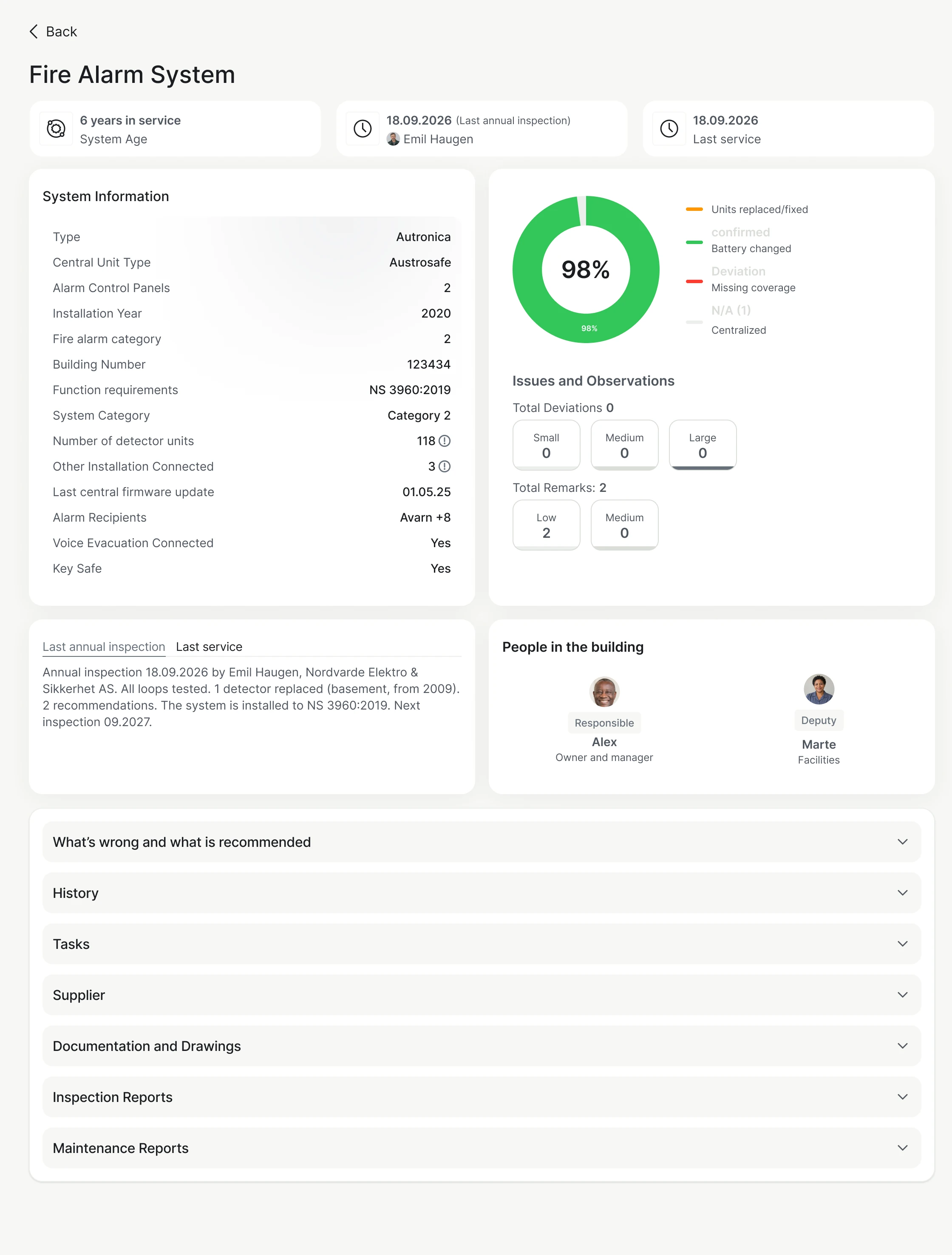Click the annual inspection summary paragraph
Screen dimensions: 952x1255
[x=251, y=697]
